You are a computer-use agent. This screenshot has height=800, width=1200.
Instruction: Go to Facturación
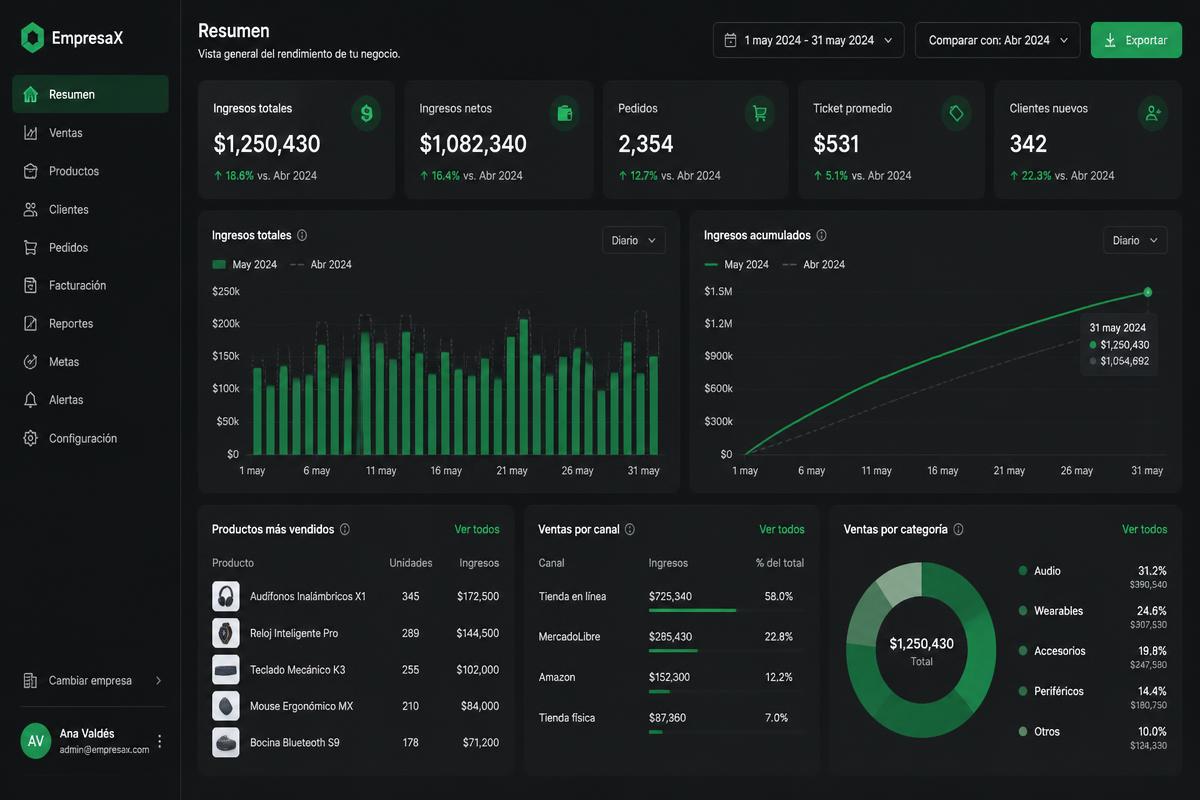[x=90, y=285]
